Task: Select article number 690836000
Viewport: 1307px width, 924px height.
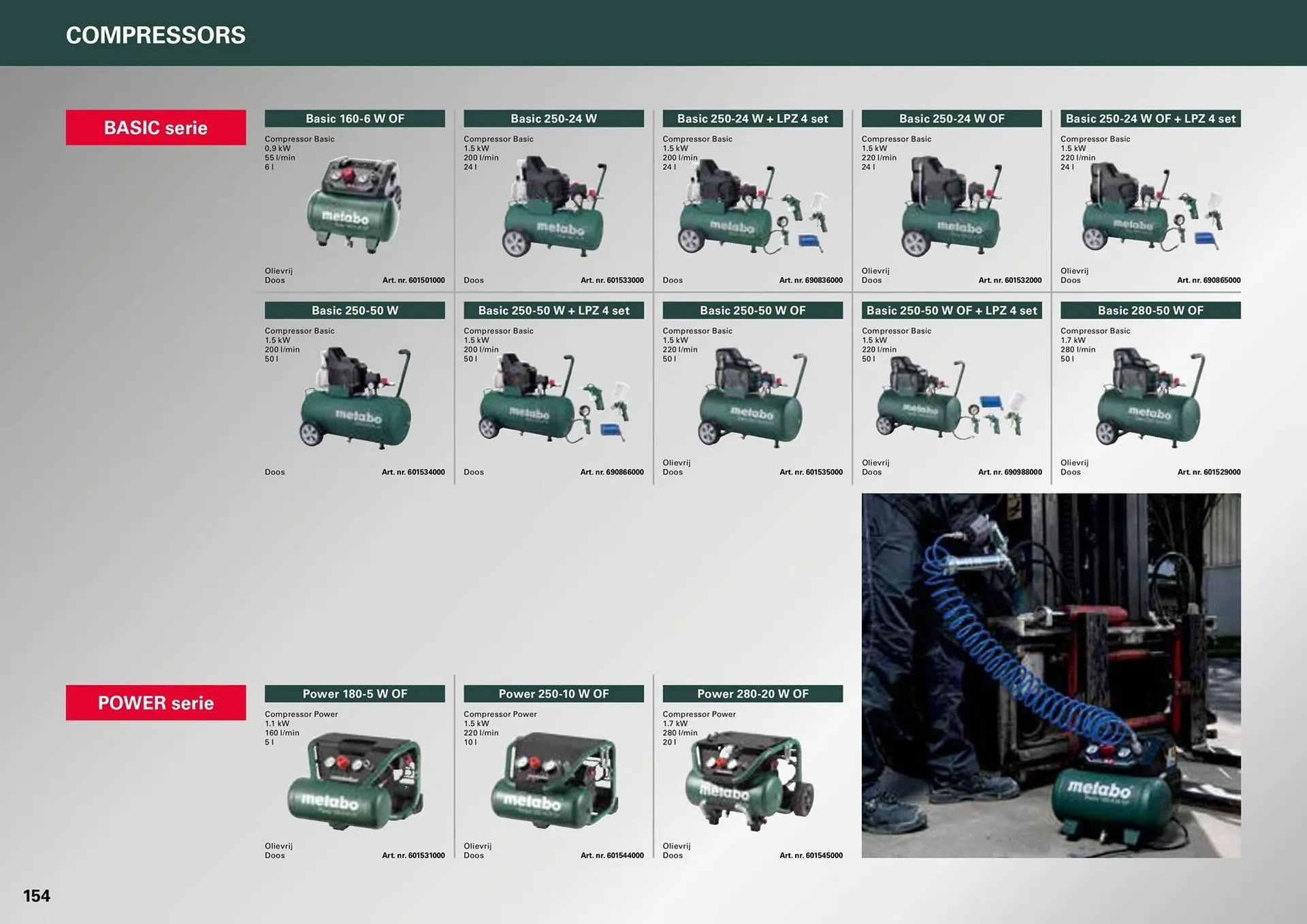Action: pos(811,280)
